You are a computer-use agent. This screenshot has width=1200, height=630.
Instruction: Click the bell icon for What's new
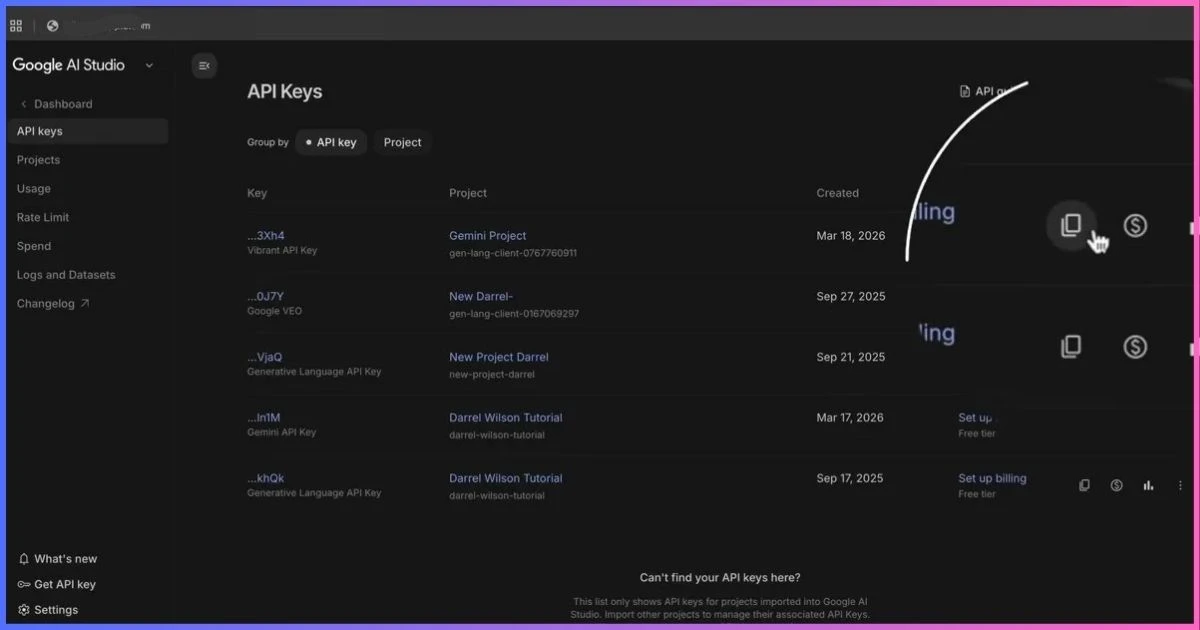click(x=24, y=559)
